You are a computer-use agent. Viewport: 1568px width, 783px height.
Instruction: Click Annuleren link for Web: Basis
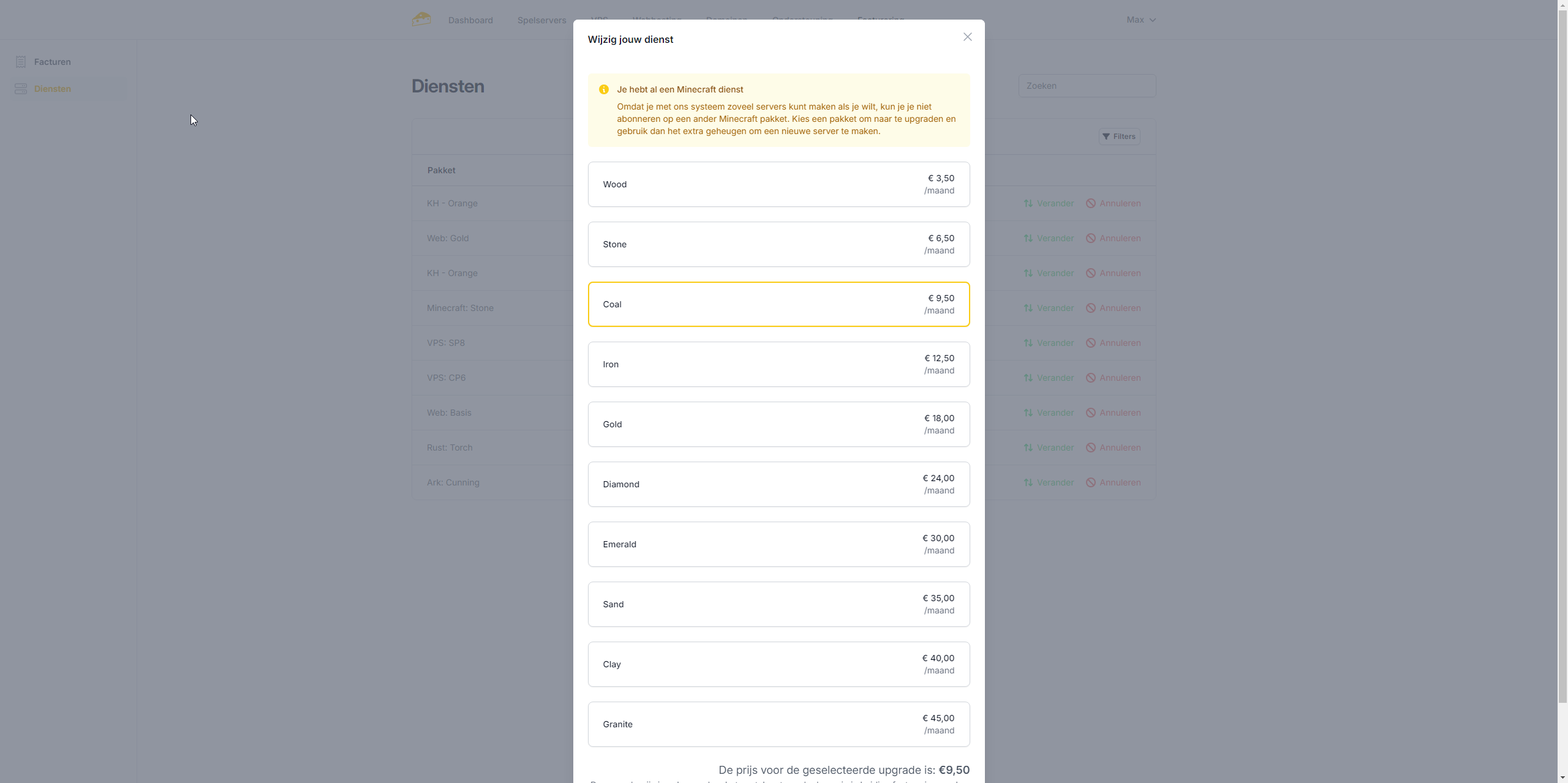tap(1120, 413)
